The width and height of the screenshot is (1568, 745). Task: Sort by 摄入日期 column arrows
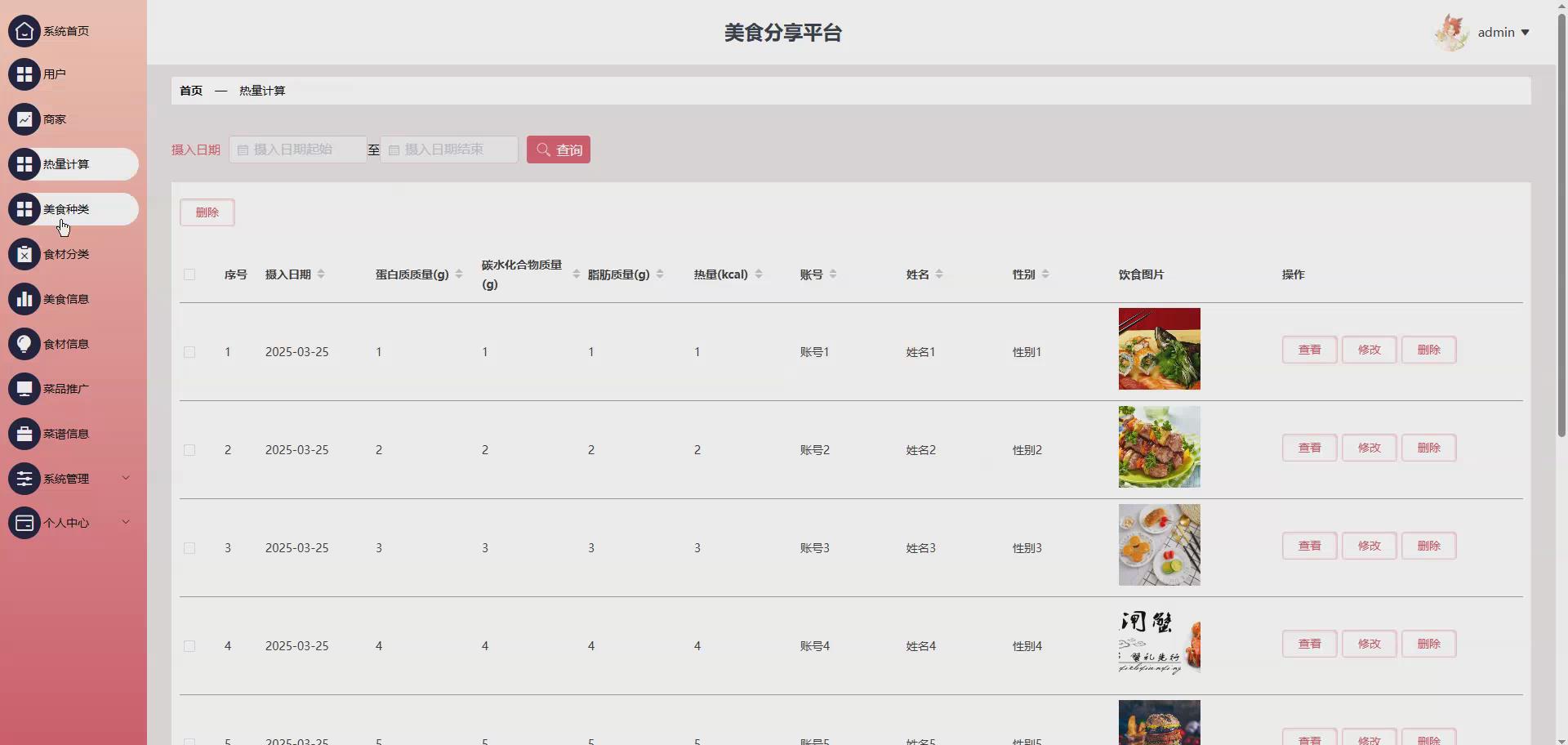pos(321,274)
